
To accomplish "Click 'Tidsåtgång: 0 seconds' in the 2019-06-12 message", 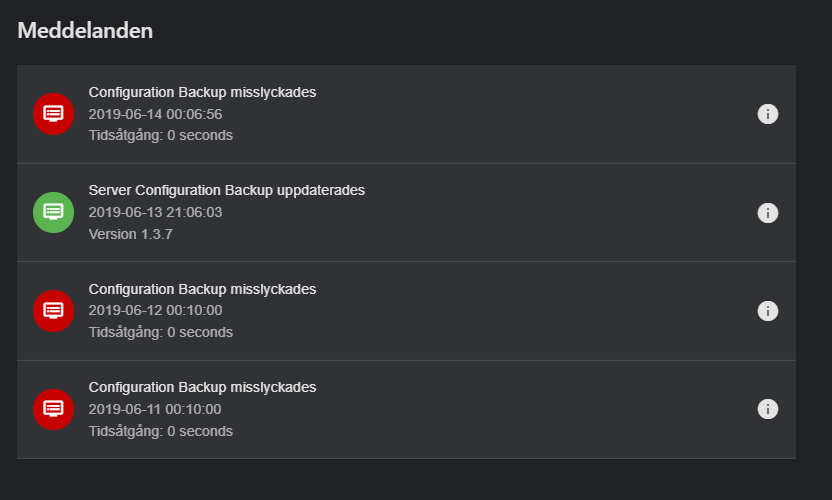I will point(160,332).
